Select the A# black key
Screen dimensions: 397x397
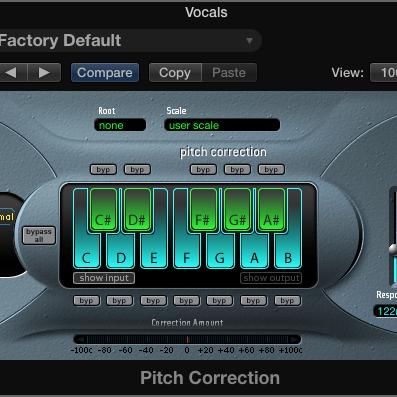tap(271, 209)
